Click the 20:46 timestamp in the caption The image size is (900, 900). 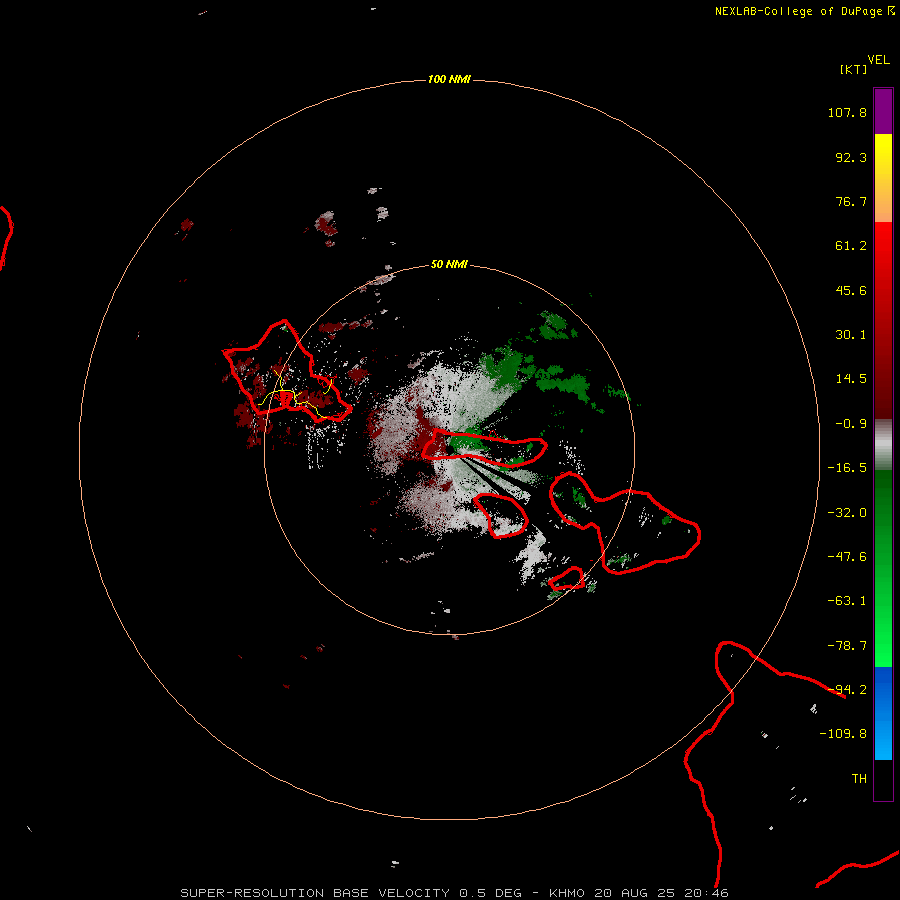pyautogui.click(x=706, y=893)
